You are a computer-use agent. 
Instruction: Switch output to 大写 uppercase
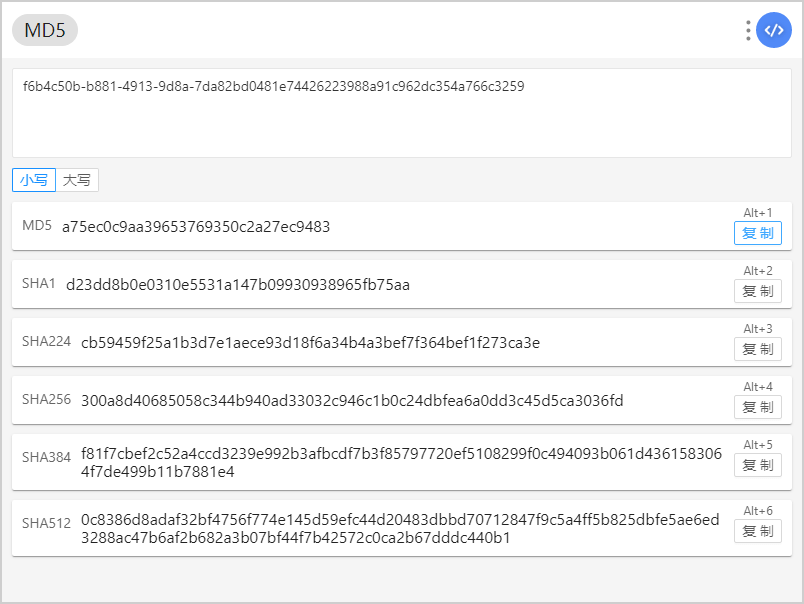coord(77,180)
